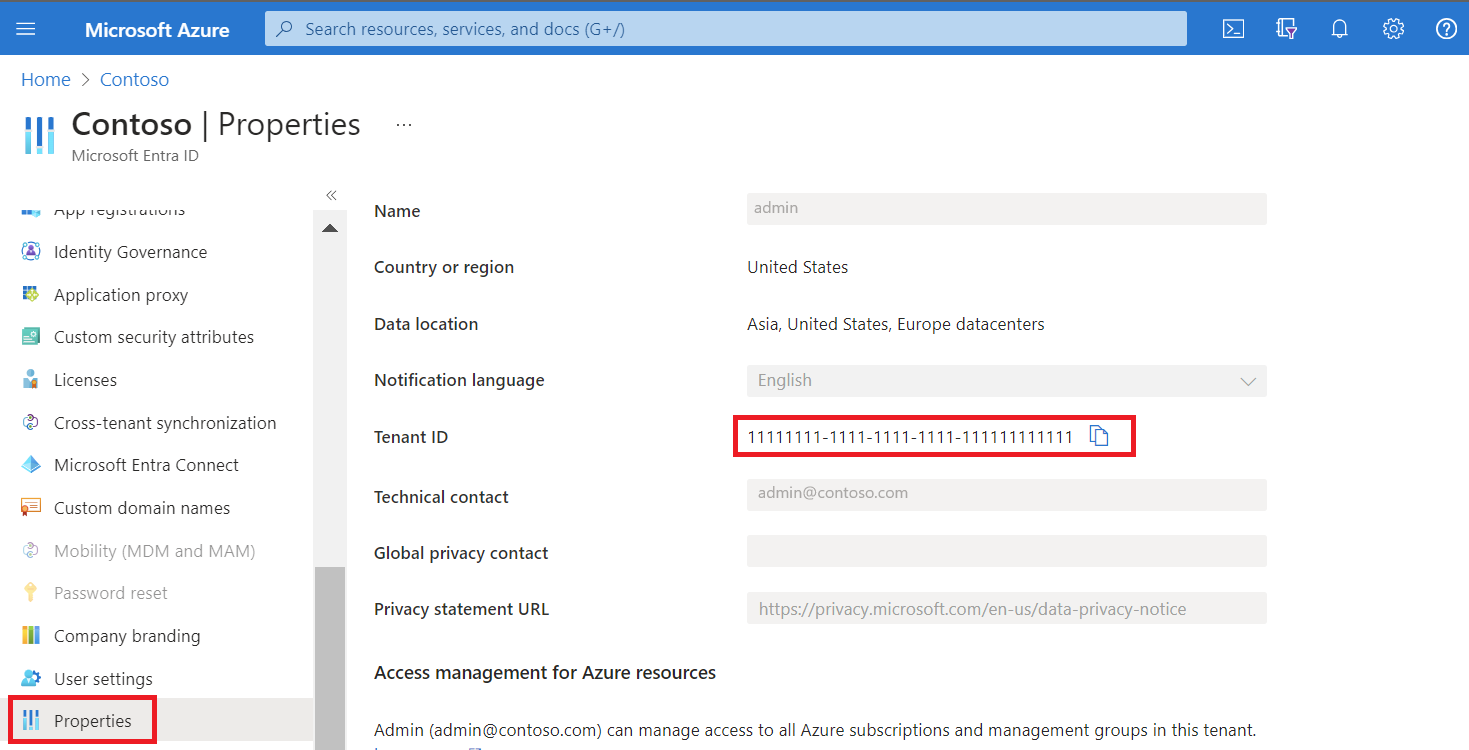Click the "Global privacy contact" label
Screen dimensions: 1469x750
(461, 553)
